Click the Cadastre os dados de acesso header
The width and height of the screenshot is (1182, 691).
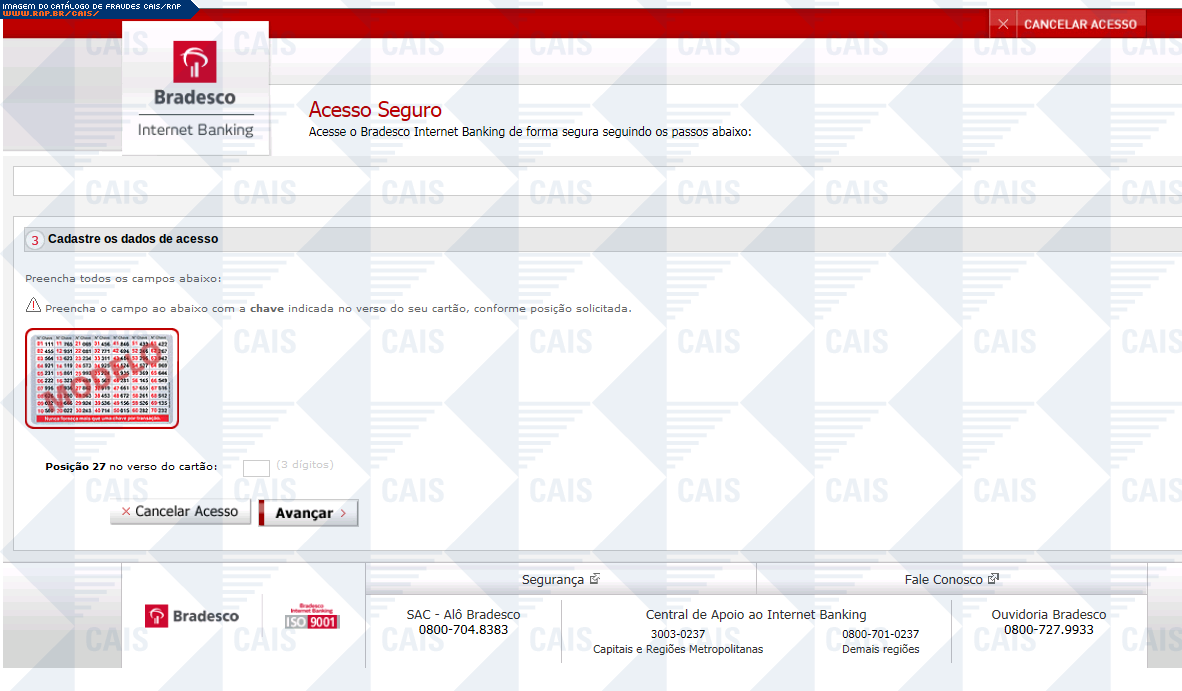133,240
